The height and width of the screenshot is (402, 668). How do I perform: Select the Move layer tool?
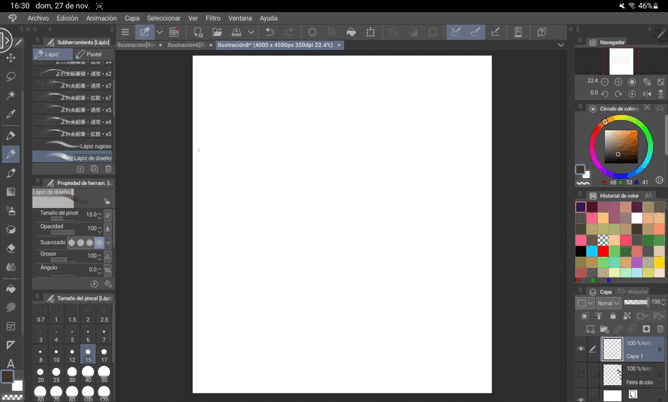tap(11, 58)
